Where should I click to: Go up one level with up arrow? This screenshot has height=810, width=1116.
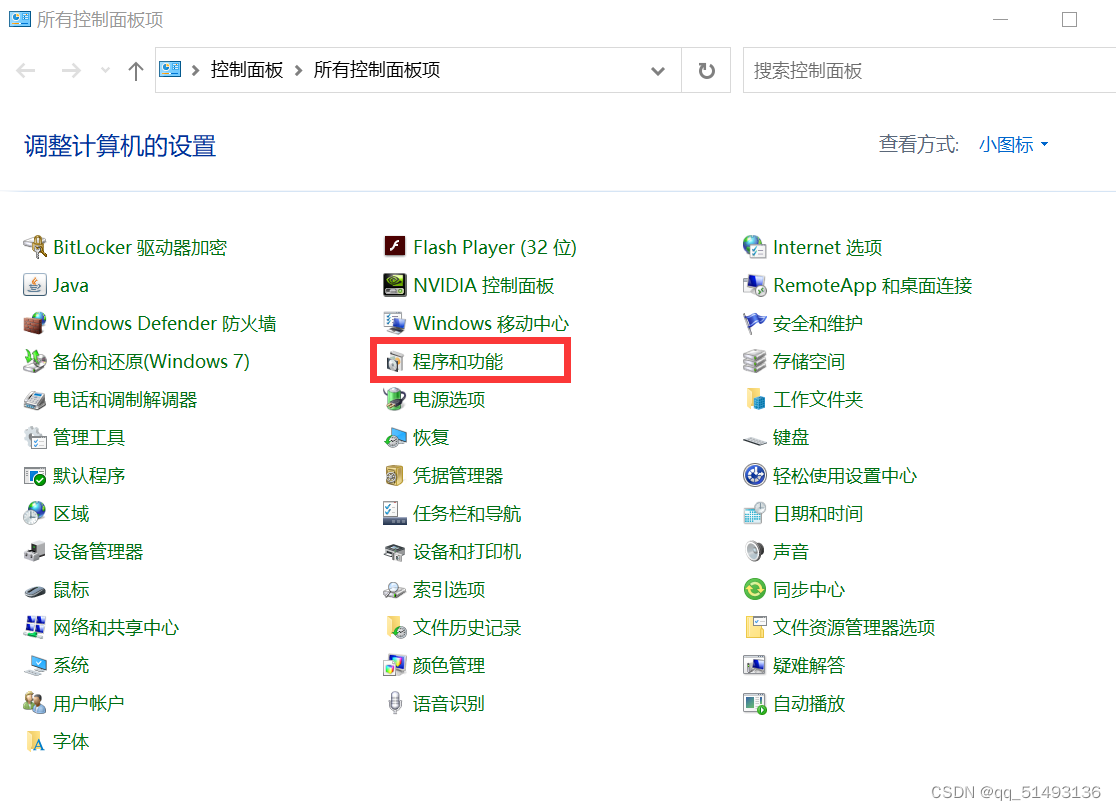tap(135, 70)
